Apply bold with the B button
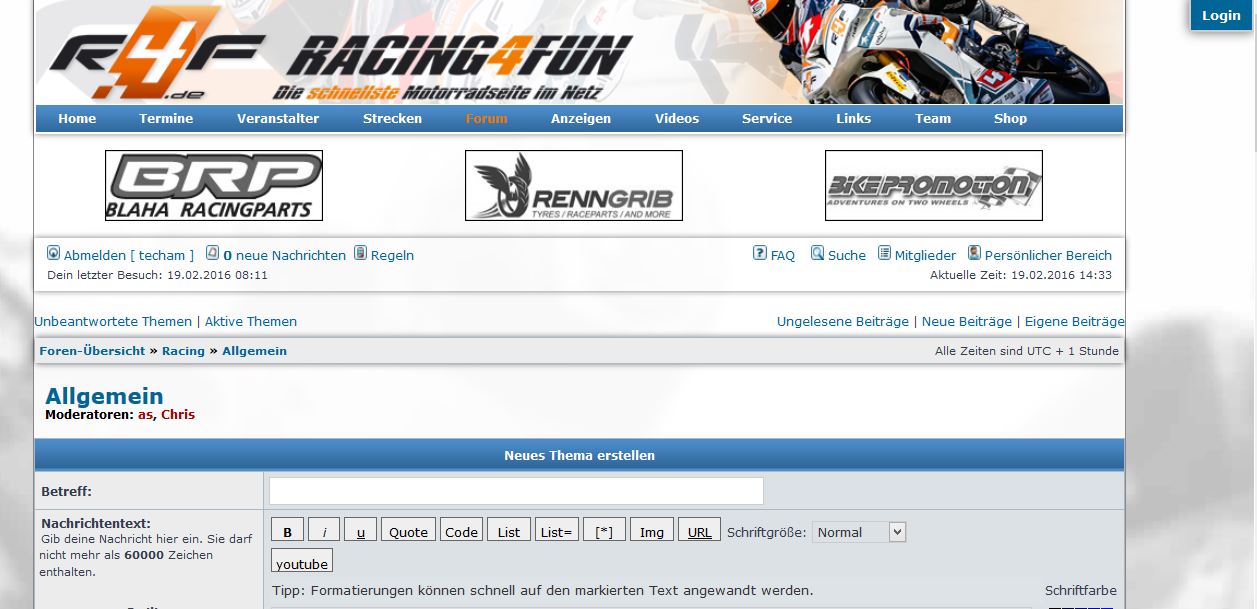This screenshot has width=1257, height=609. (x=288, y=532)
